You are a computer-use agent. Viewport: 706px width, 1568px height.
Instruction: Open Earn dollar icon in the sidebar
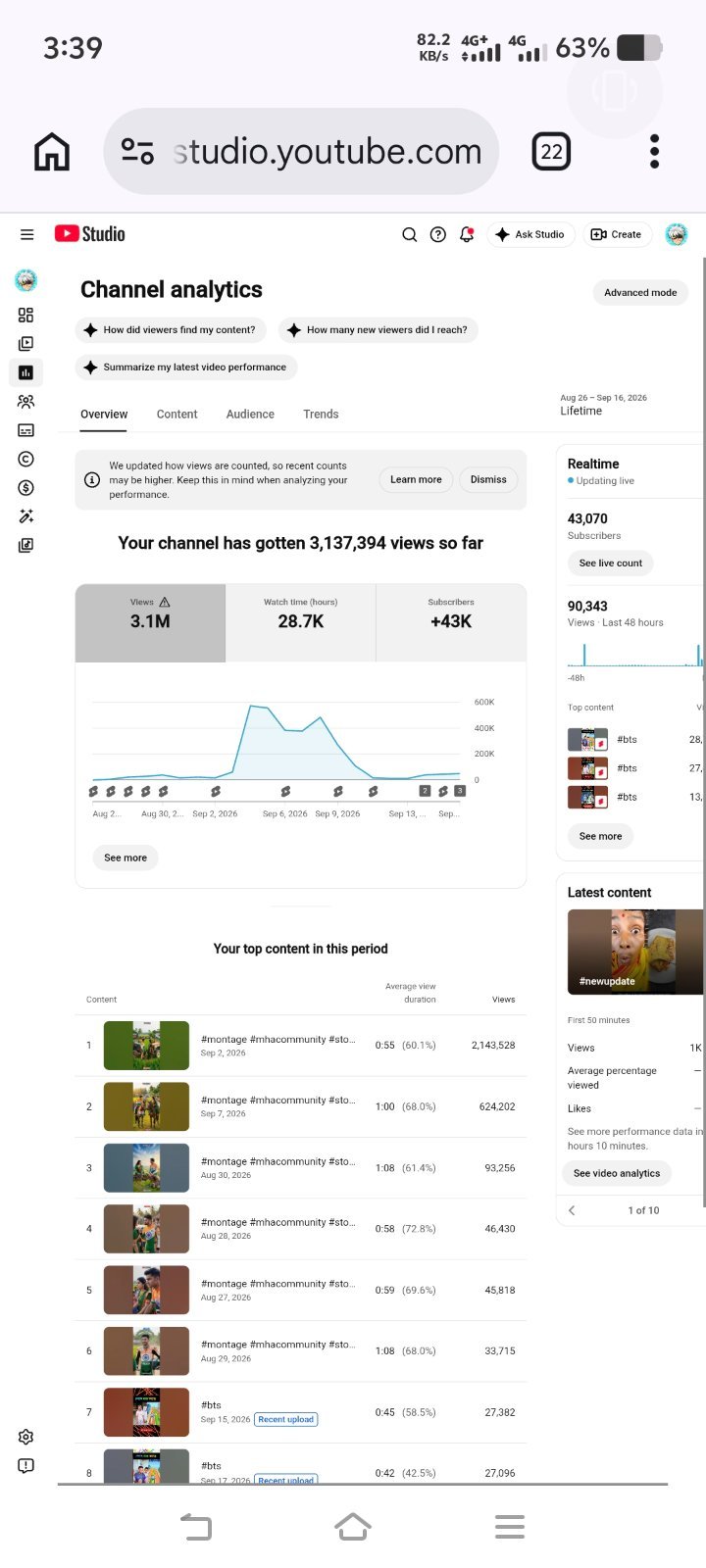point(26,487)
